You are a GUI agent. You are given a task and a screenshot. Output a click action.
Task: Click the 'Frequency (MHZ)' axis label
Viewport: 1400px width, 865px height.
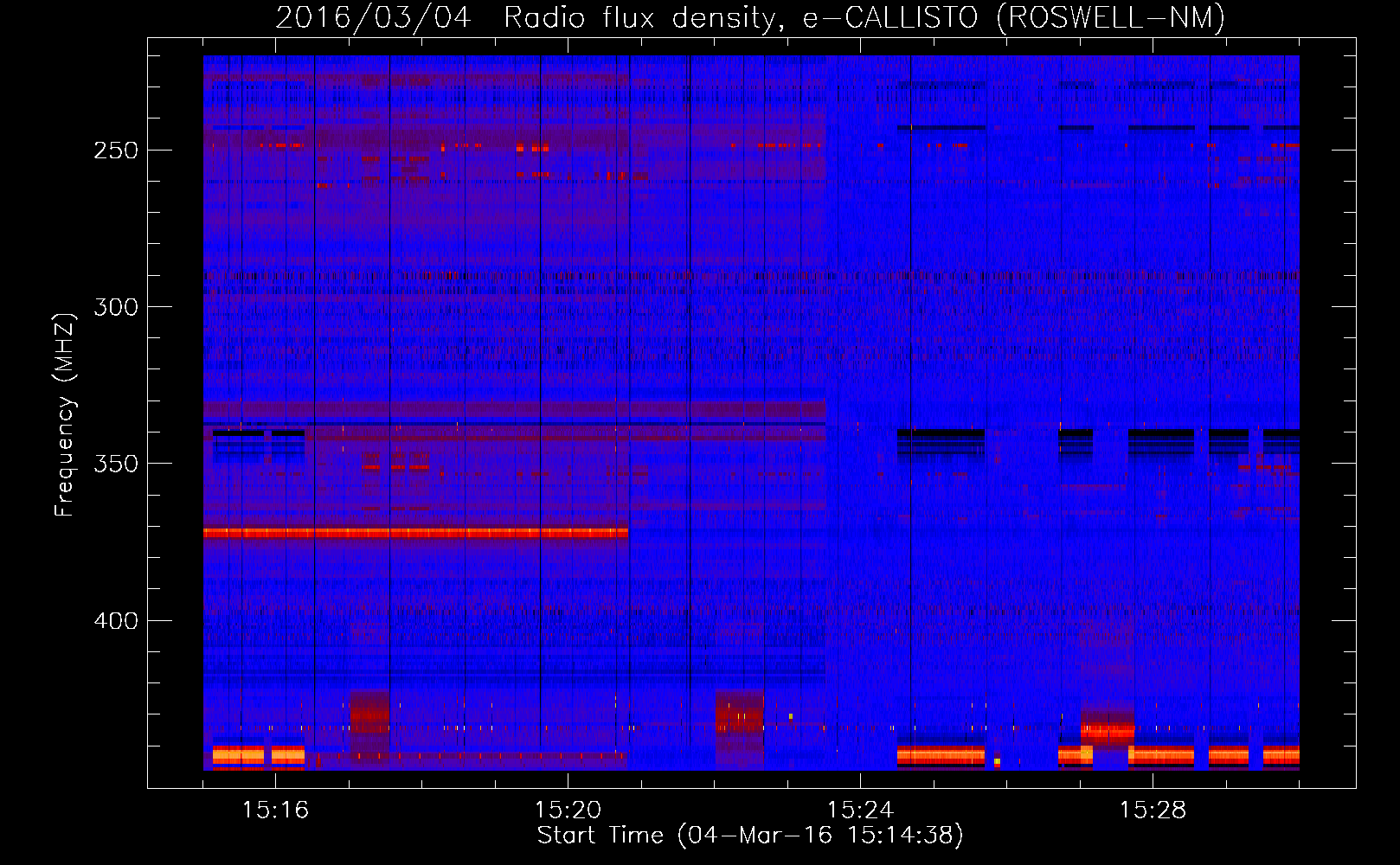click(65, 415)
